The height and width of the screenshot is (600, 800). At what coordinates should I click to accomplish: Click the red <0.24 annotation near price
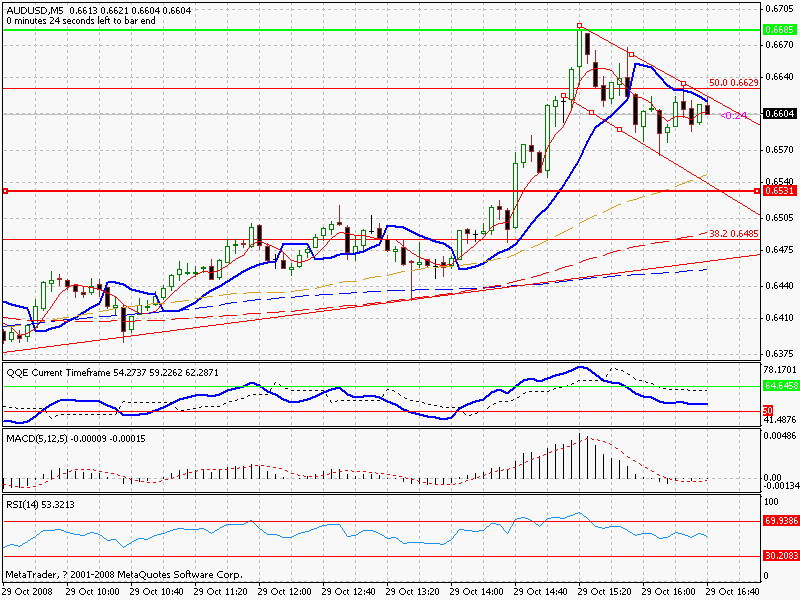pyautogui.click(x=733, y=115)
